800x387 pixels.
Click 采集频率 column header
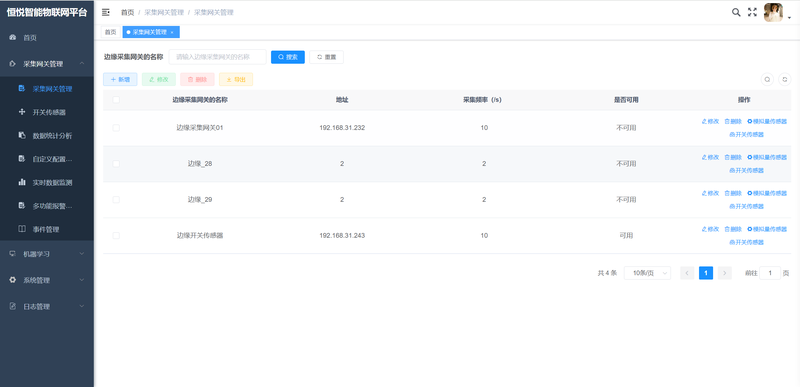pos(482,100)
